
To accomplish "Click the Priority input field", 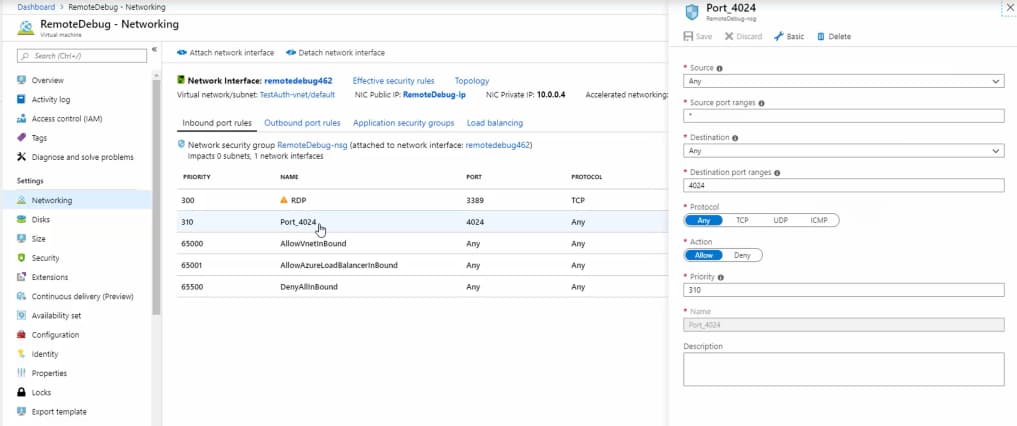I will pos(843,290).
